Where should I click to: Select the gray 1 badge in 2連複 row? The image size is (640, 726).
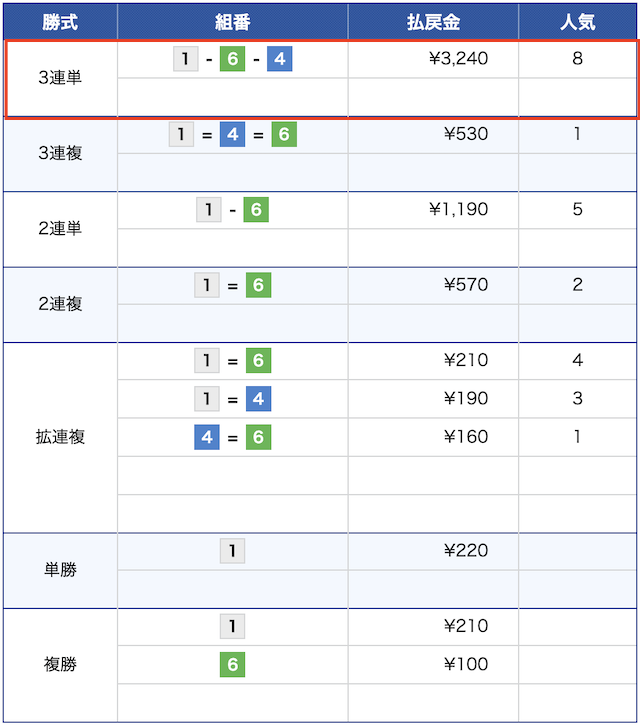click(207, 286)
